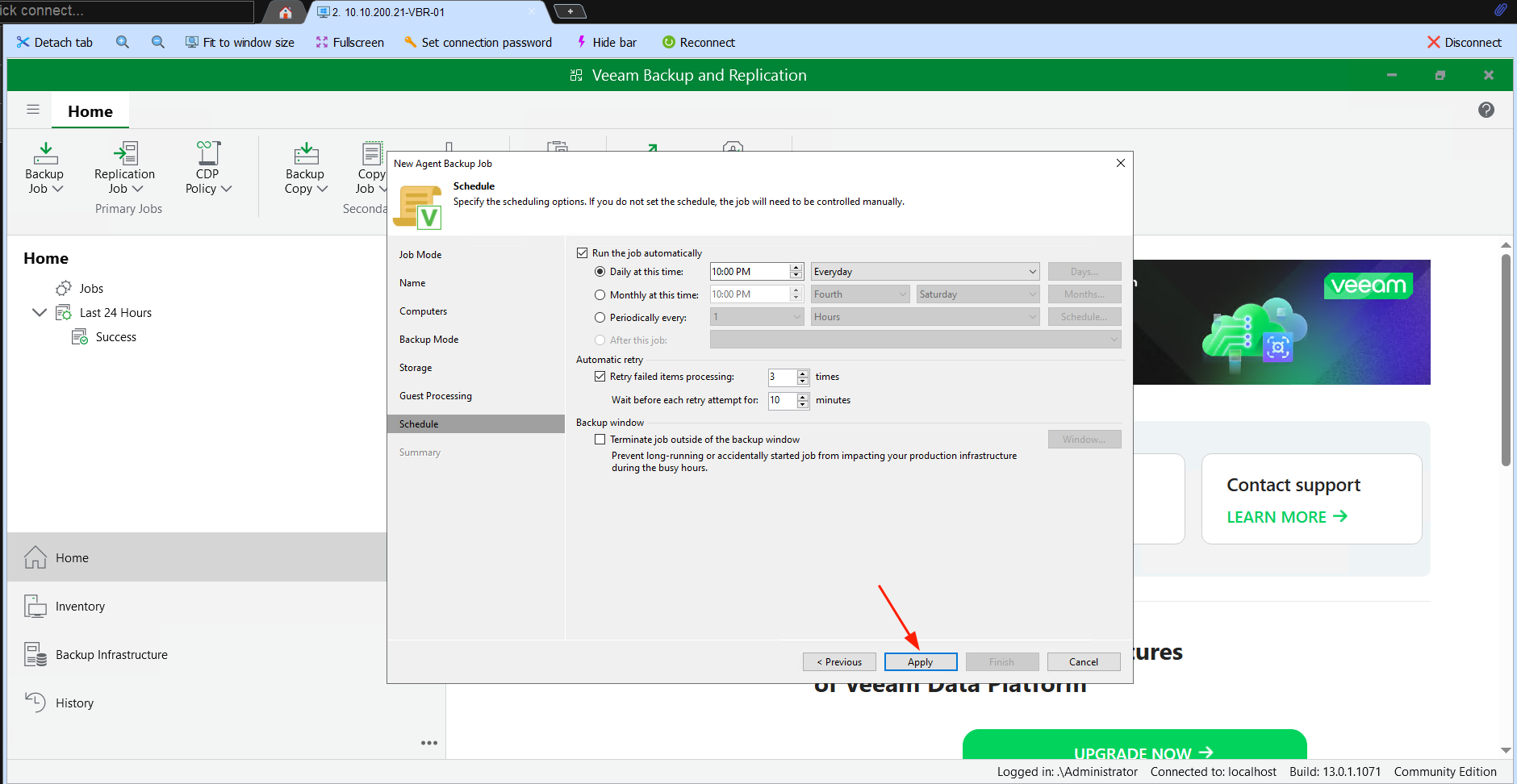Collapse the Last 24 Hours tree node
The image size is (1517, 784).
tap(39, 312)
